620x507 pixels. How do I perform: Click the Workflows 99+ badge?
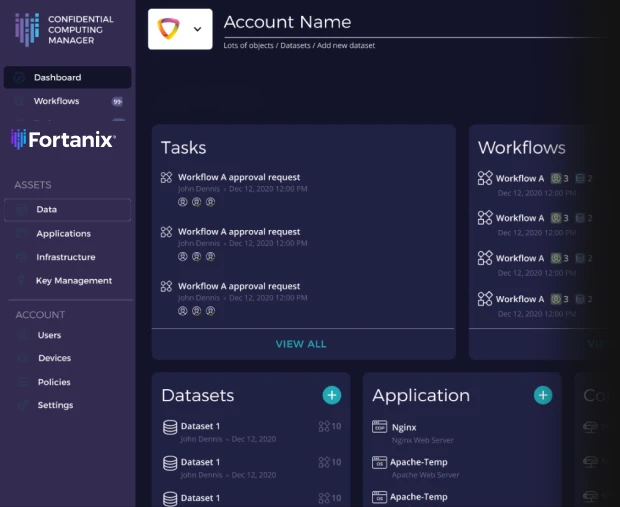(x=117, y=102)
